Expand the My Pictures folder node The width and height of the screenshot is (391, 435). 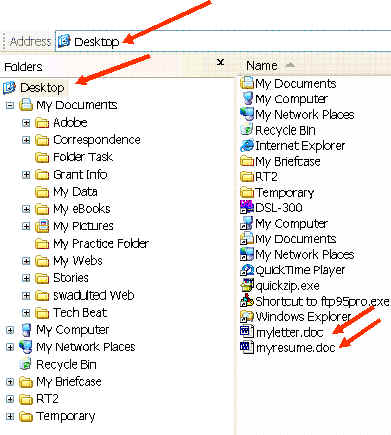click(x=26, y=226)
